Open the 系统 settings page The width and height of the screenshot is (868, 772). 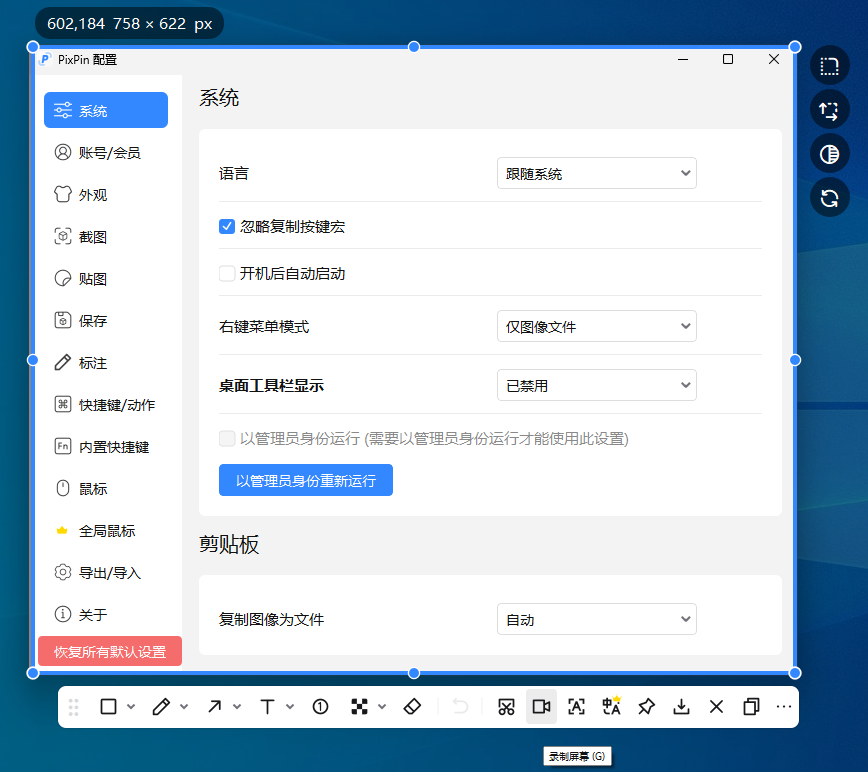point(106,110)
